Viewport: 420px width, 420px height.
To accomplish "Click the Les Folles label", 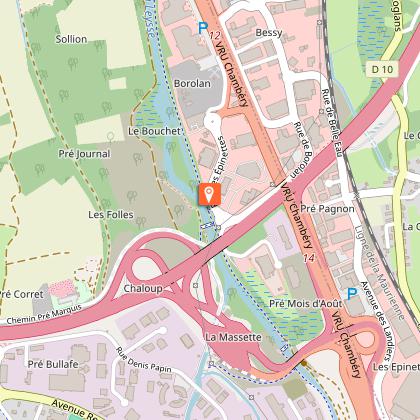I will click(111, 214).
